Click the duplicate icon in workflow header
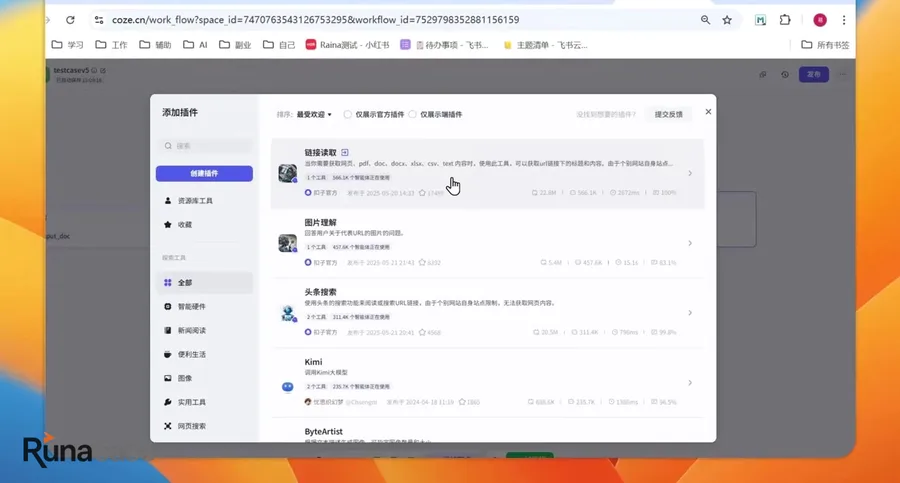Viewport: 900px width, 483px height. [763, 74]
